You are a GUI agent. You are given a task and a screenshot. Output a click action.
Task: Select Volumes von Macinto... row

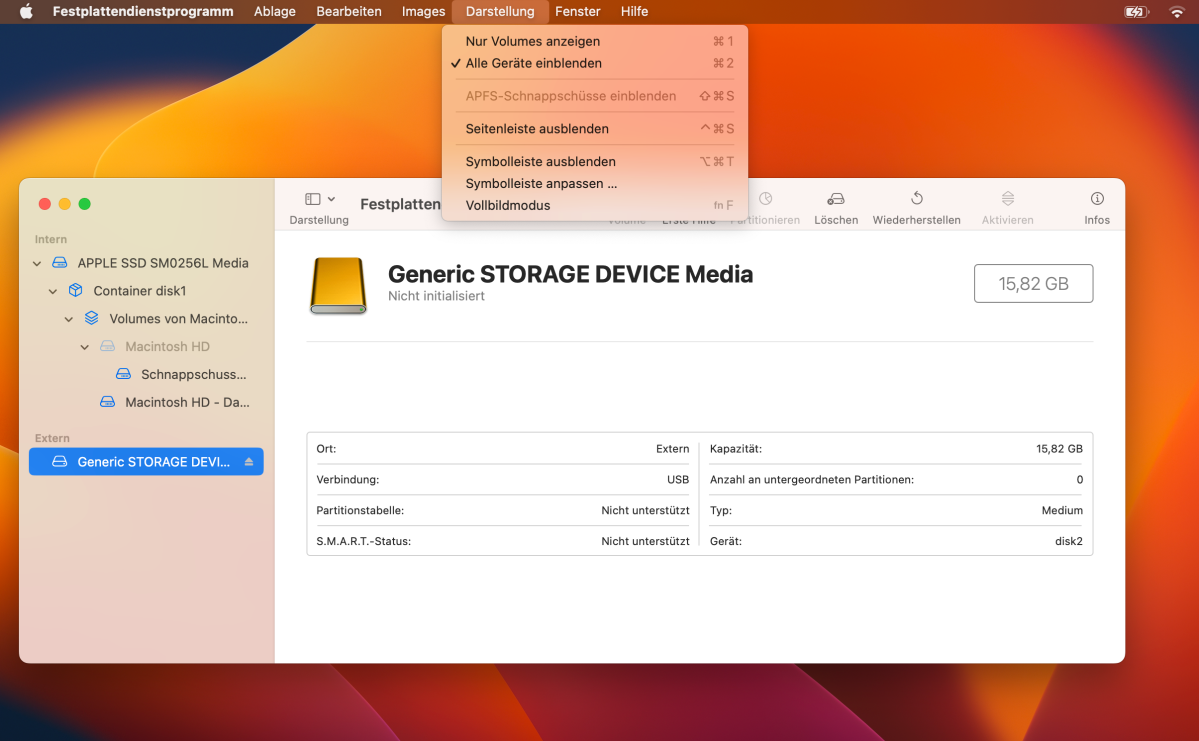click(x=146, y=319)
